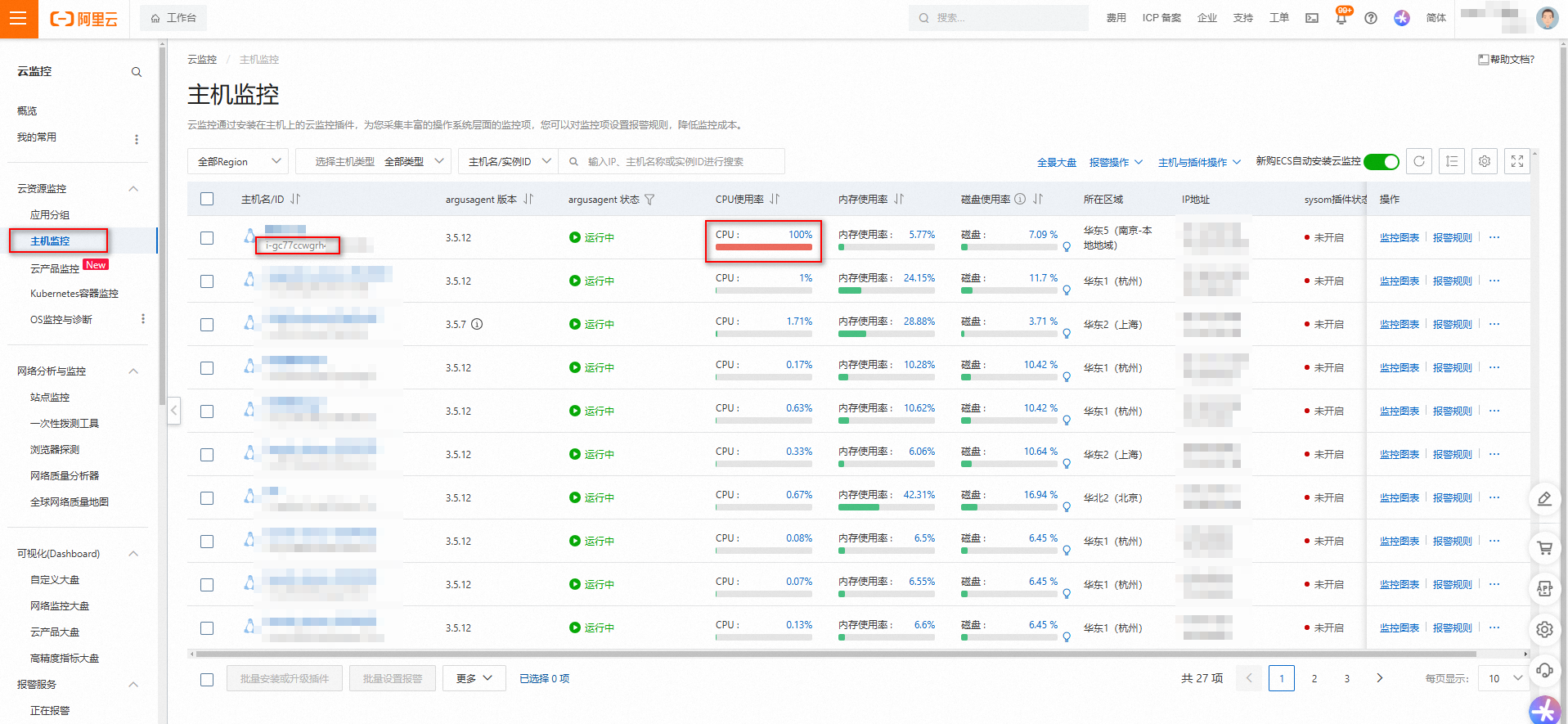The height and width of the screenshot is (724, 1568).
Task: Open the floating edit feedback icon
Action: point(1544,499)
